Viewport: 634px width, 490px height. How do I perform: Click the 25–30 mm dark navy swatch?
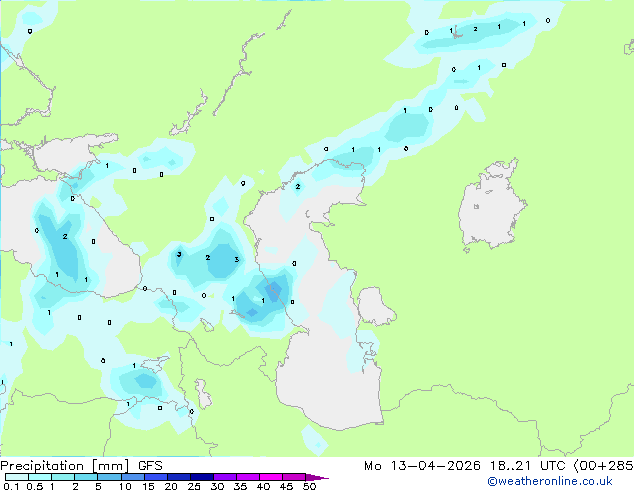(x=202, y=477)
